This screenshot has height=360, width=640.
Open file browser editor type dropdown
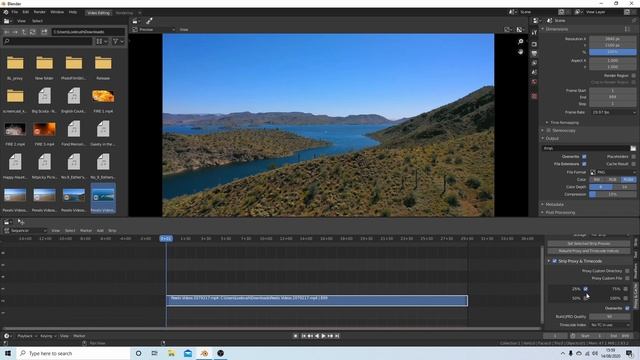pos(8,21)
